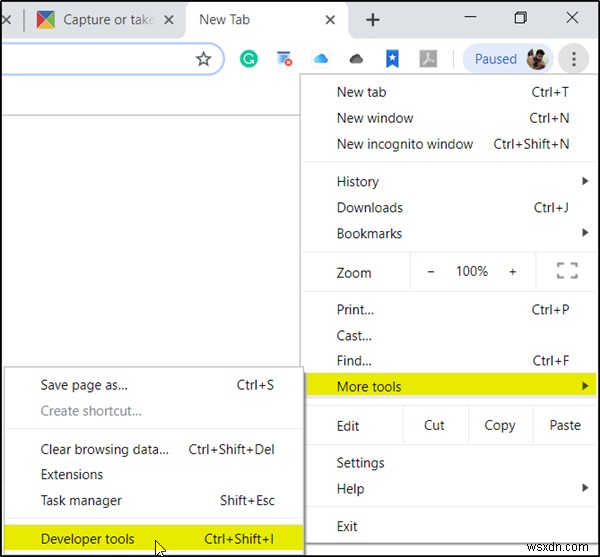Image resolution: width=600 pixels, height=557 pixels.
Task: Open Developer tools from the submenu
Action: tap(154, 539)
